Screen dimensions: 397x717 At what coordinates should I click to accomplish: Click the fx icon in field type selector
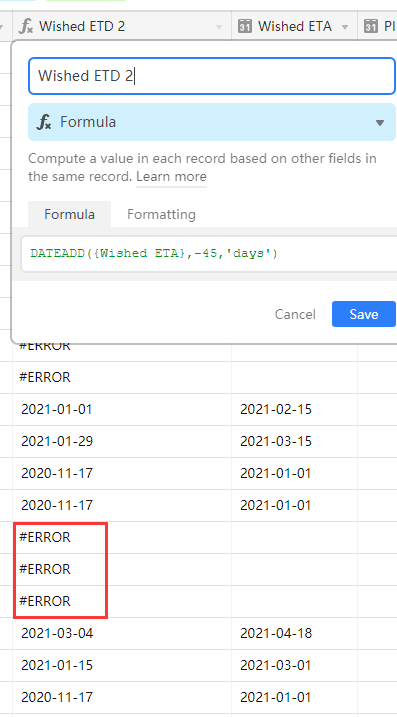pyautogui.click(x=44, y=122)
